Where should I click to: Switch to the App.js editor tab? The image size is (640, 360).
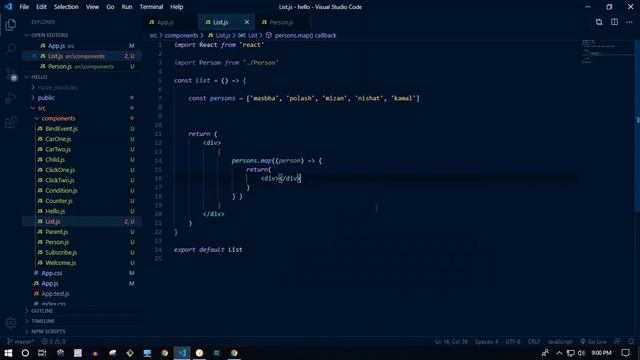(170, 22)
